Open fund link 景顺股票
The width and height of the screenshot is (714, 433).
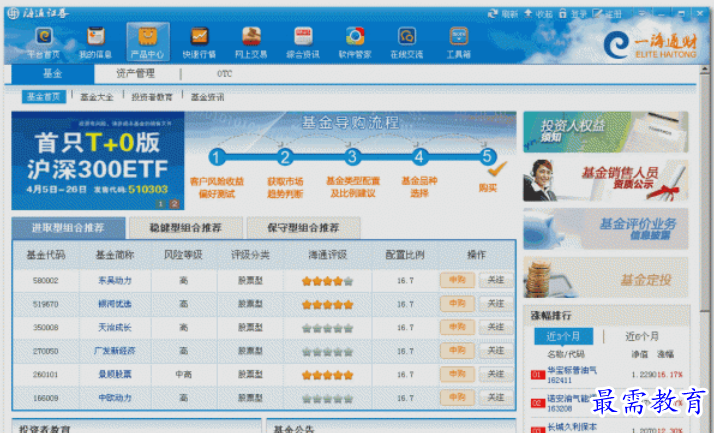pyautogui.click(x=115, y=374)
